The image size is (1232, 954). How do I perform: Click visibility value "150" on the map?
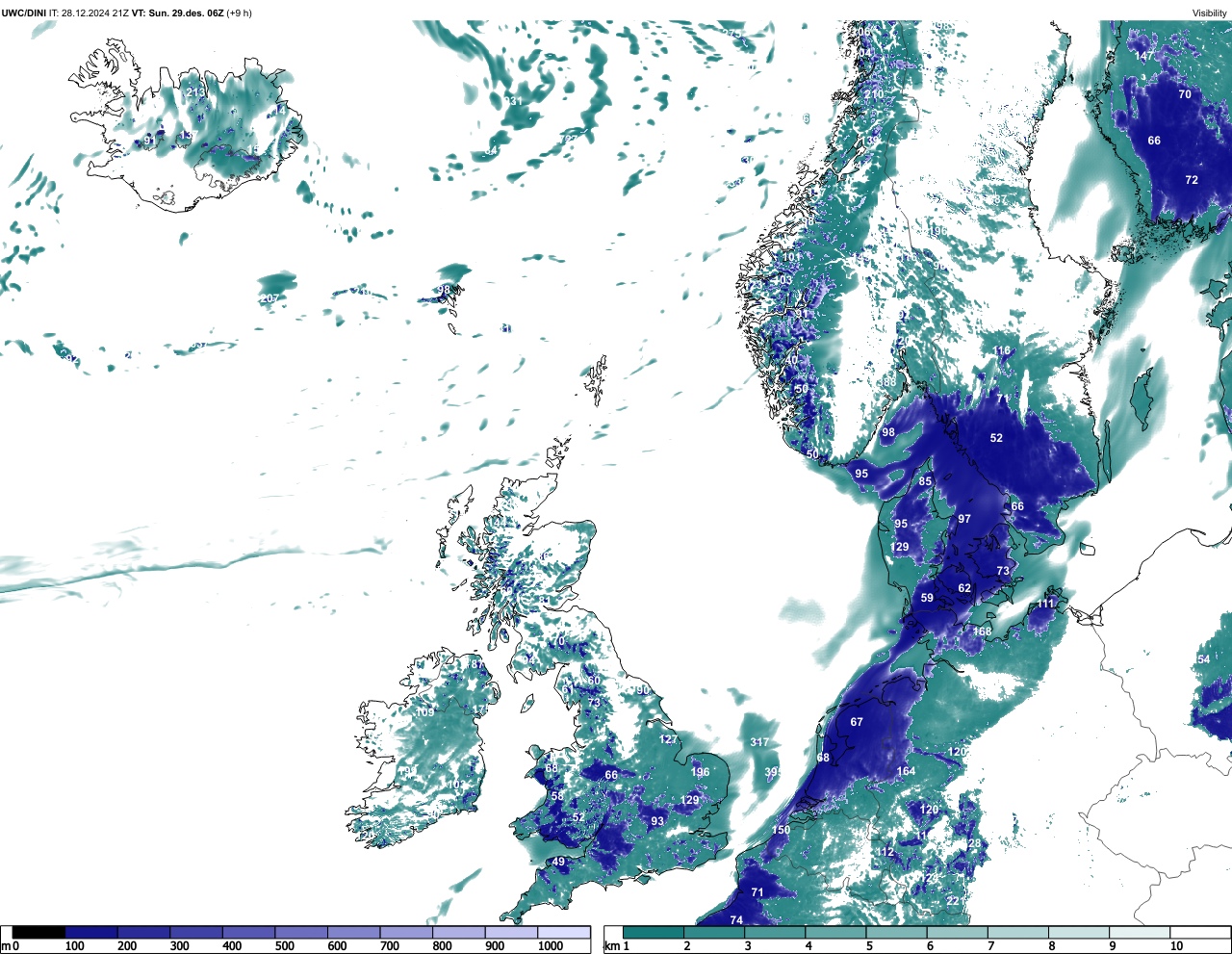pos(781,830)
